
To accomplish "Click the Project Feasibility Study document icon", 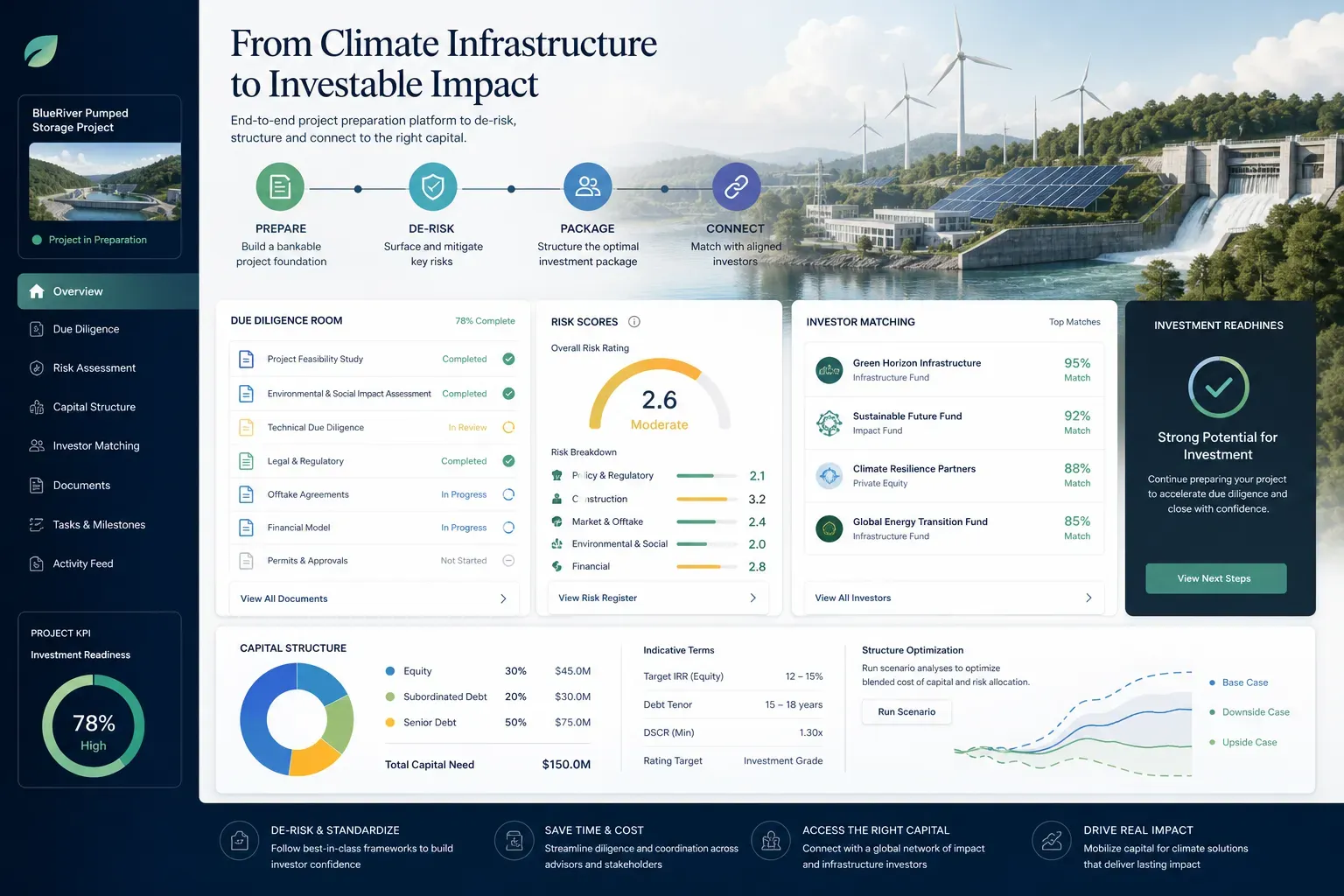I will (247, 359).
